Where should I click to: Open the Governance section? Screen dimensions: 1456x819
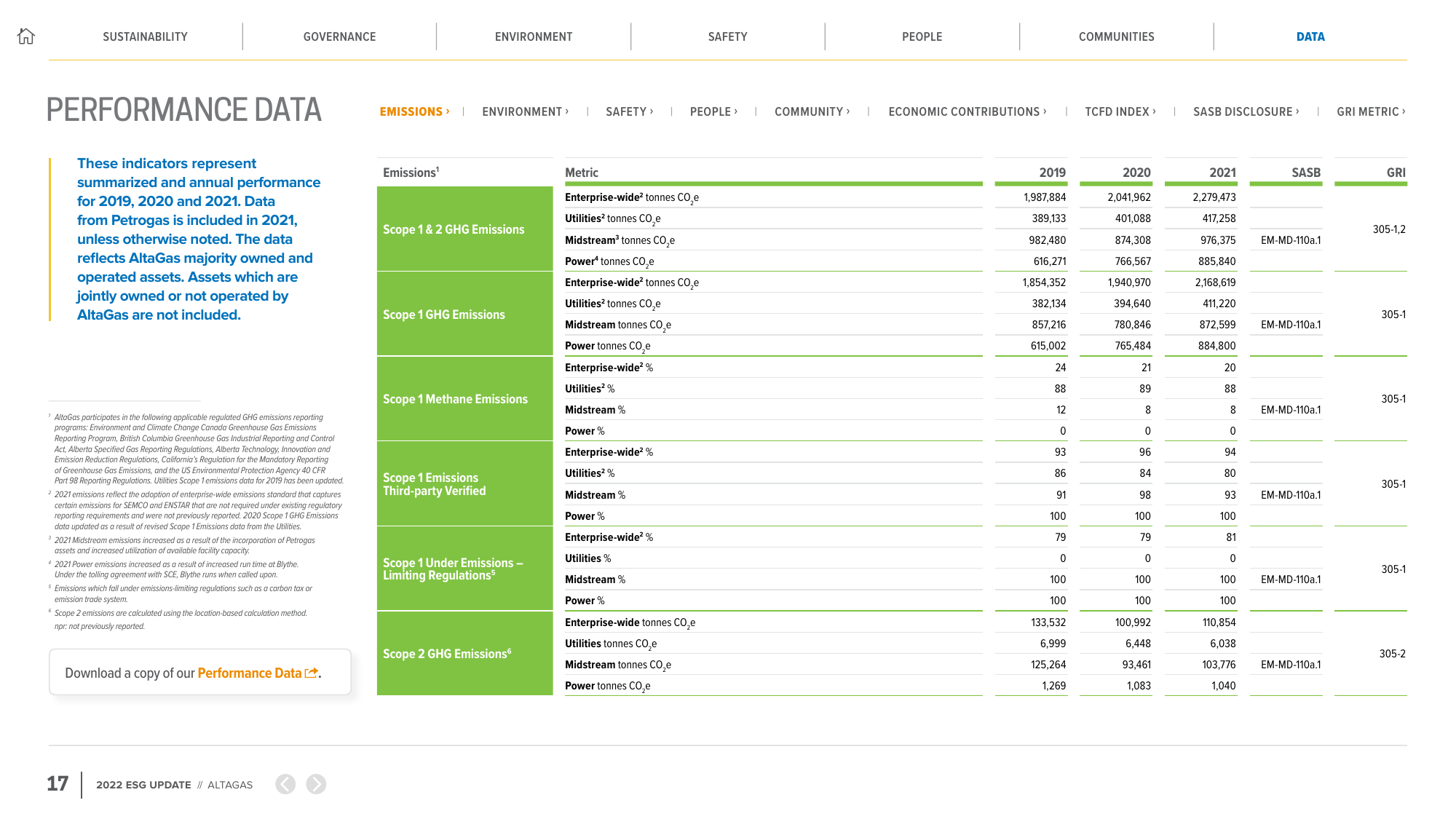[339, 36]
